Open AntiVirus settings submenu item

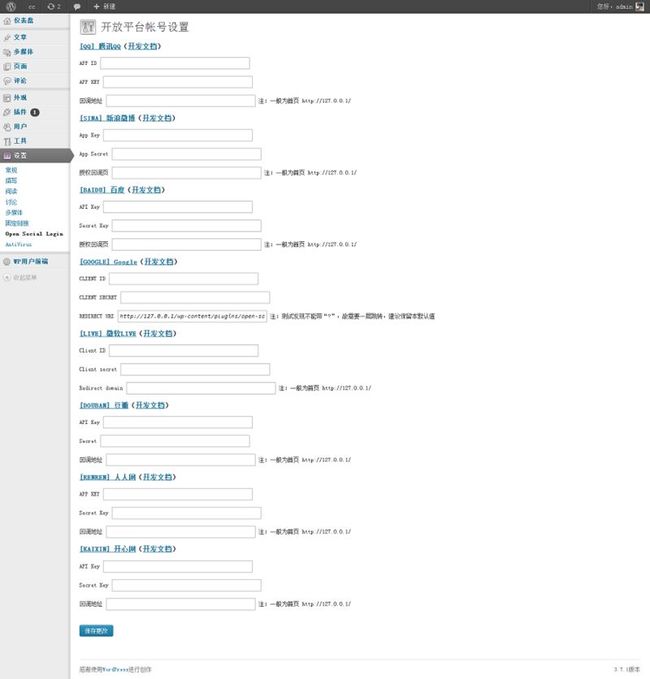pos(18,245)
